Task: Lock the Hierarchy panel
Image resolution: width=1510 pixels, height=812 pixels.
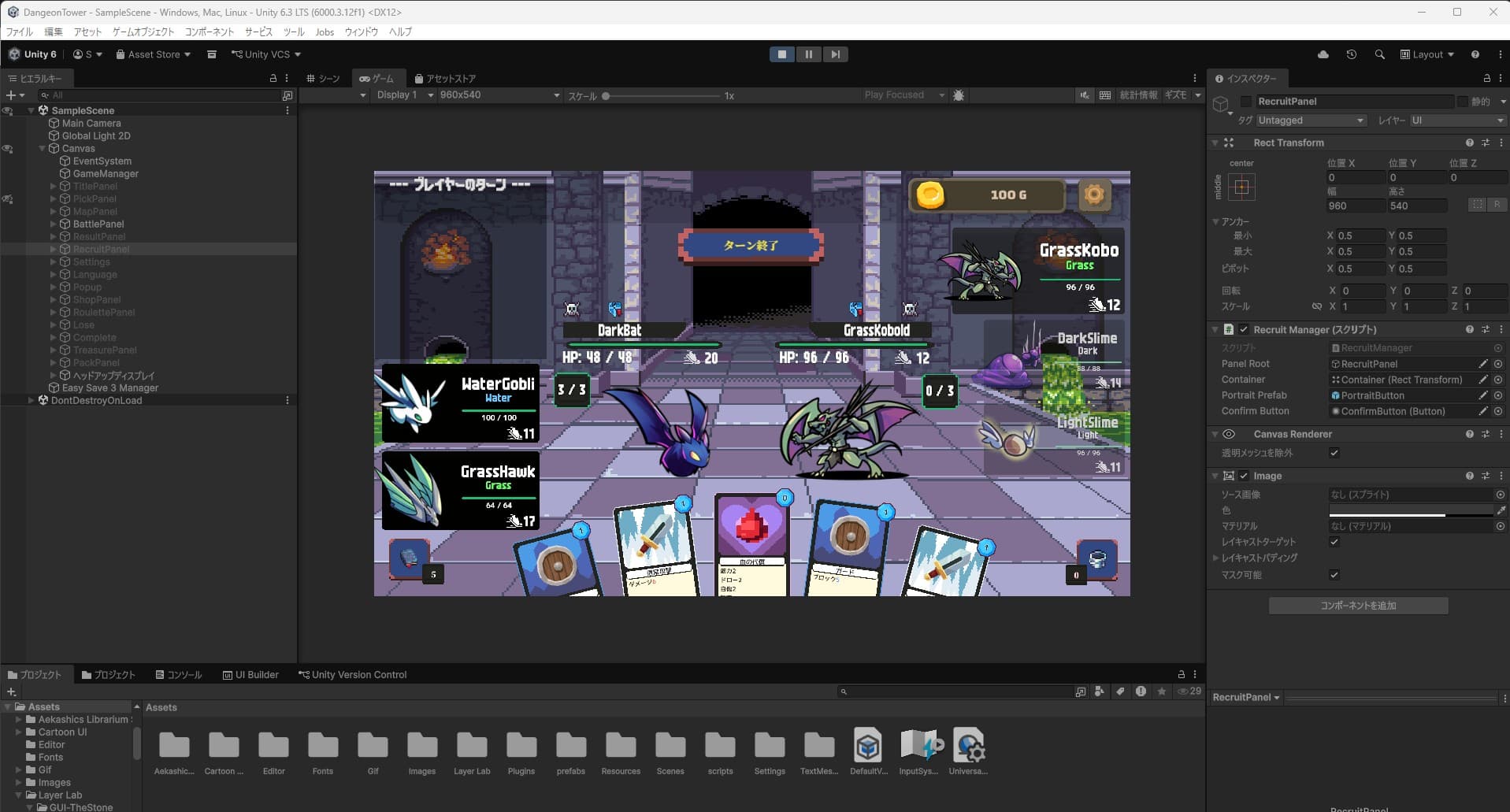Action: coord(273,79)
